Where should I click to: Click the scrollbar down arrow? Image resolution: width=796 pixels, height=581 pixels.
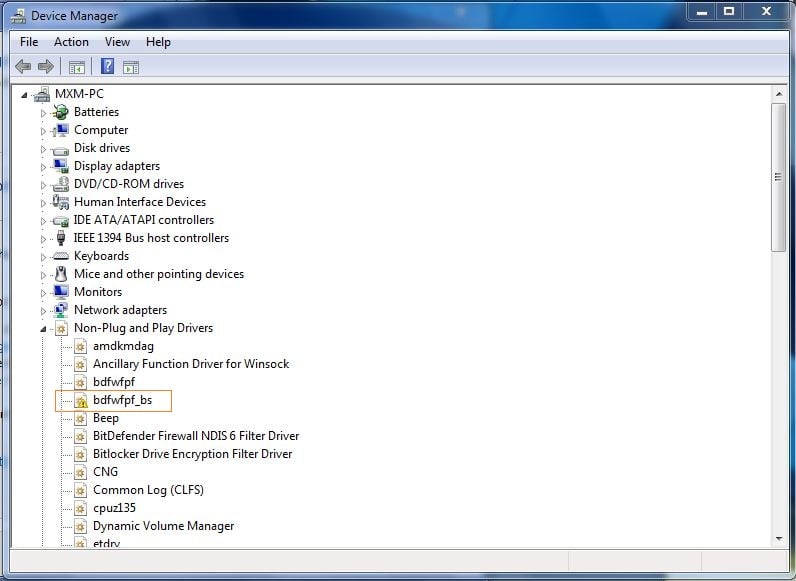(x=779, y=539)
